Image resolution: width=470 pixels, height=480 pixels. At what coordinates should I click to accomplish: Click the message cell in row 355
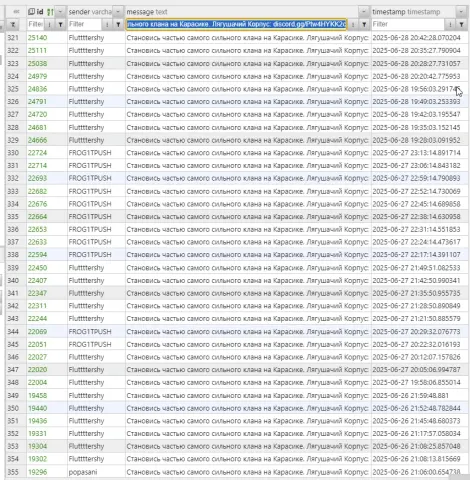pyautogui.click(x=248, y=472)
